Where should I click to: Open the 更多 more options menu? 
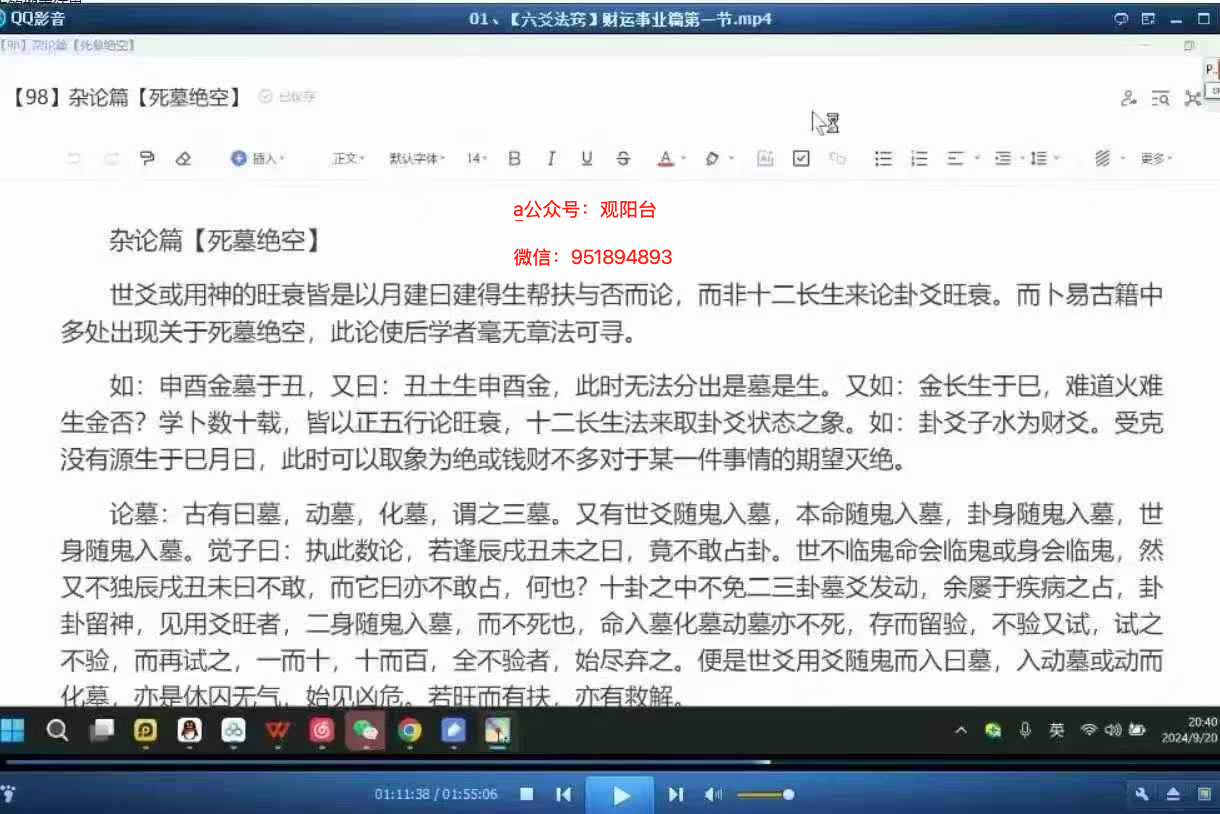[x=1156, y=158]
